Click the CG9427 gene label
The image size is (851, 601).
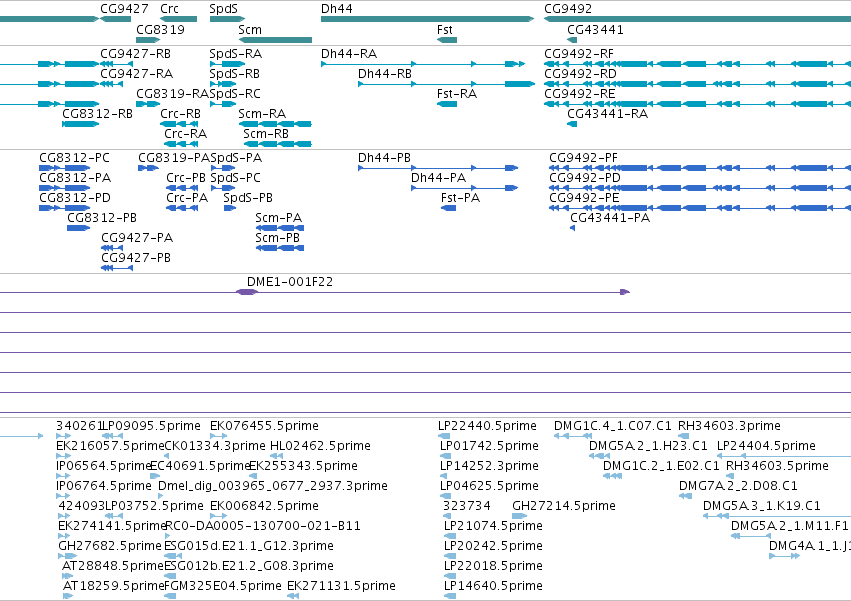point(124,9)
